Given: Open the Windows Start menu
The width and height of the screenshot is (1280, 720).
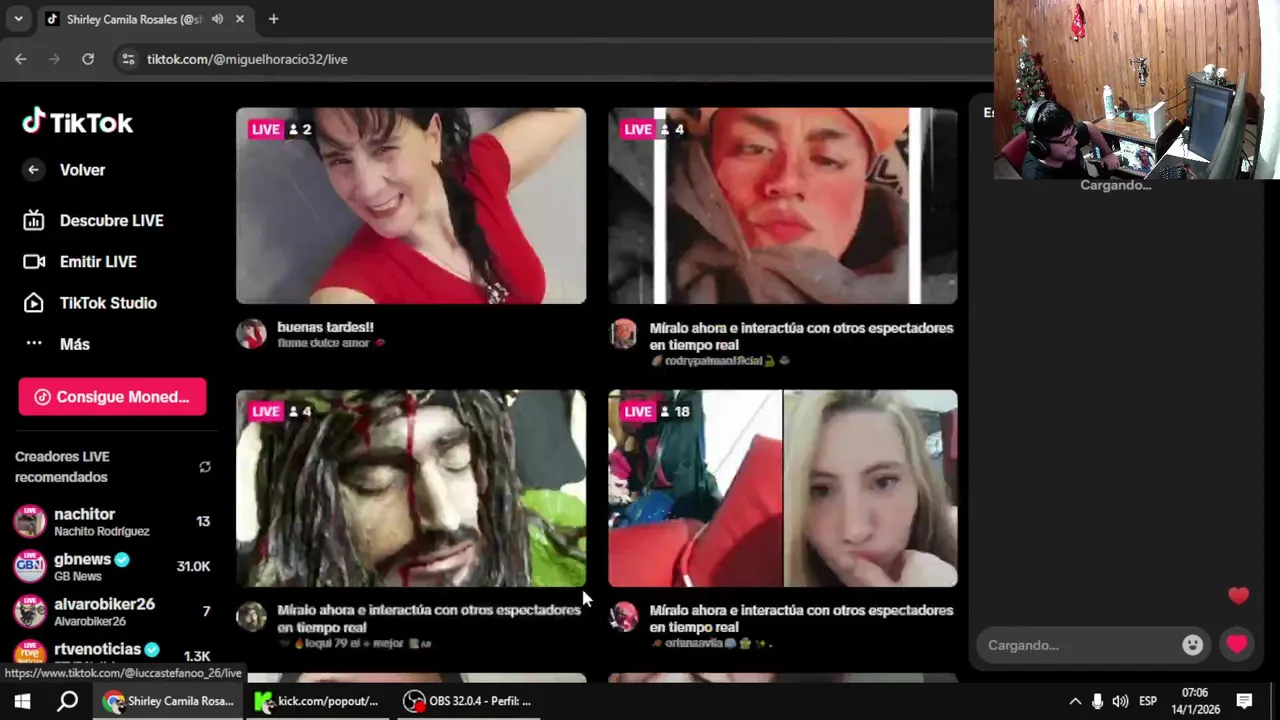Looking at the screenshot, I should (22, 701).
